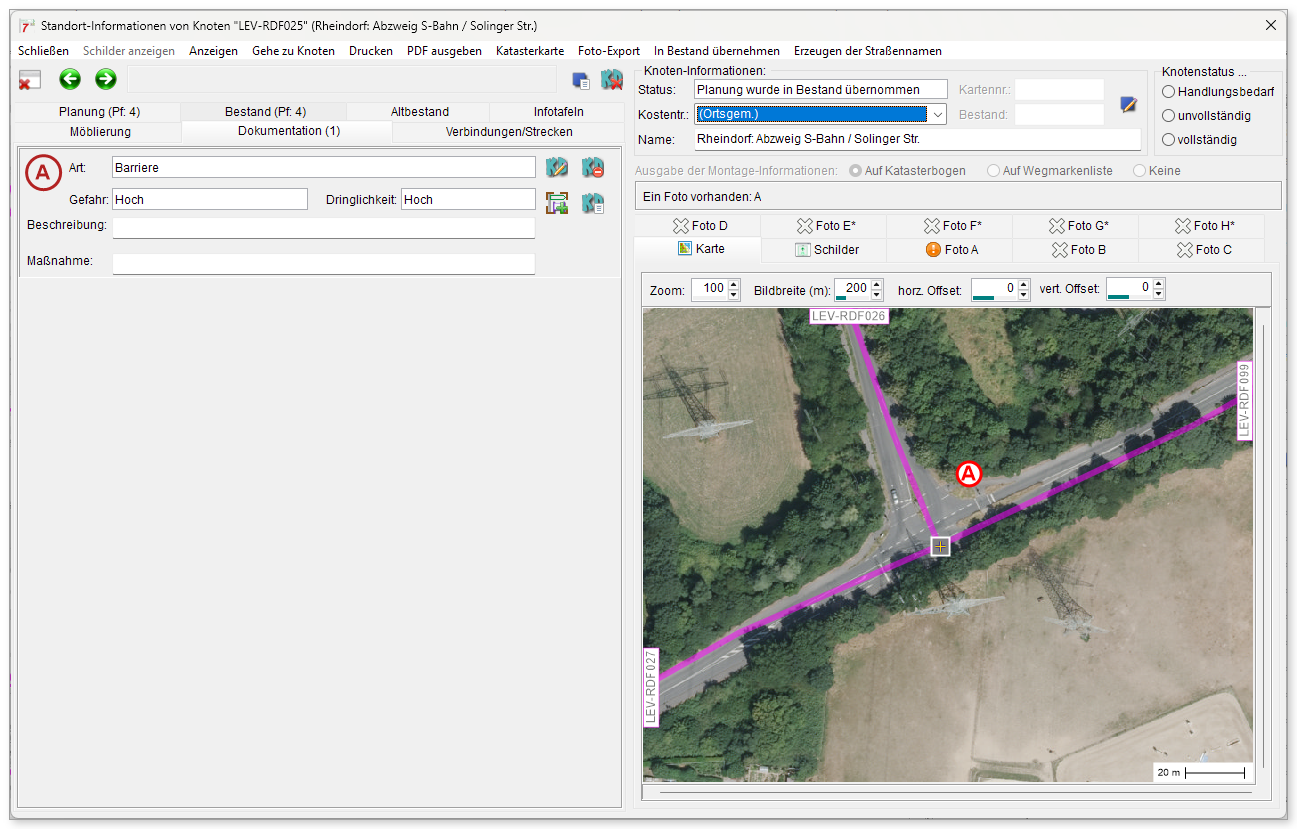Click the KD document icon beside Dringlichkeit

(593, 203)
